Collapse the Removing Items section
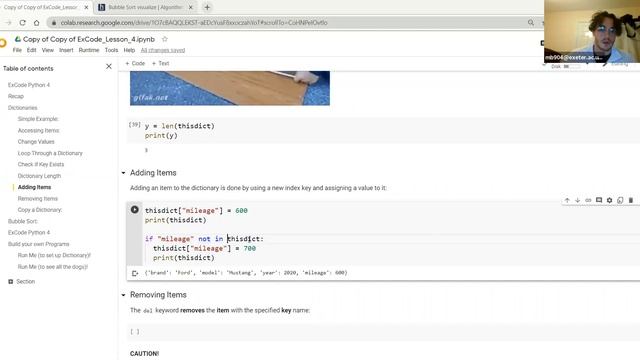 pyautogui.click(x=123, y=295)
